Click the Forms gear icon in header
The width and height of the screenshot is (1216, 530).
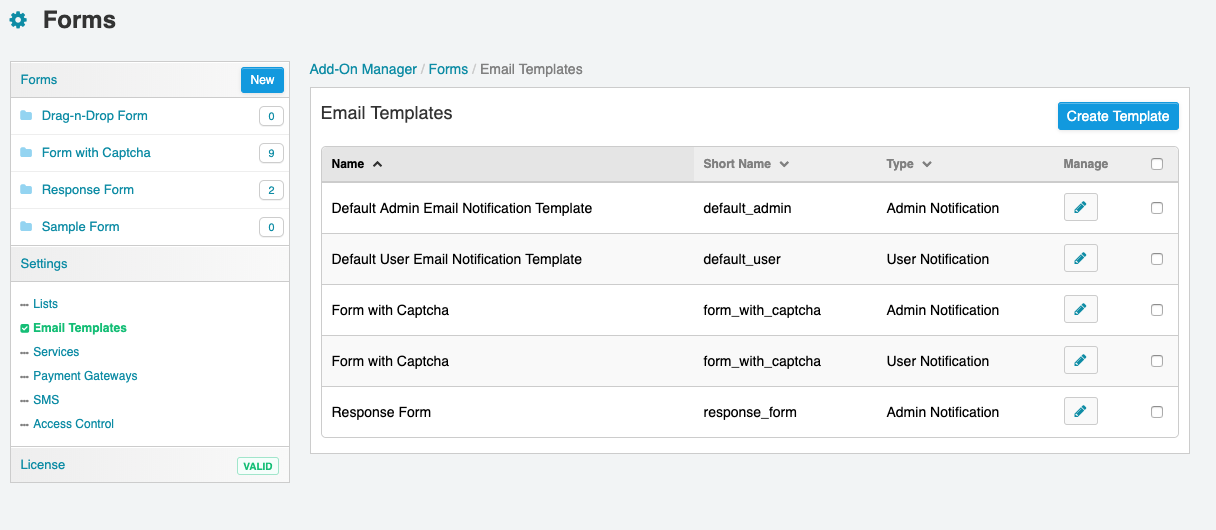18,20
